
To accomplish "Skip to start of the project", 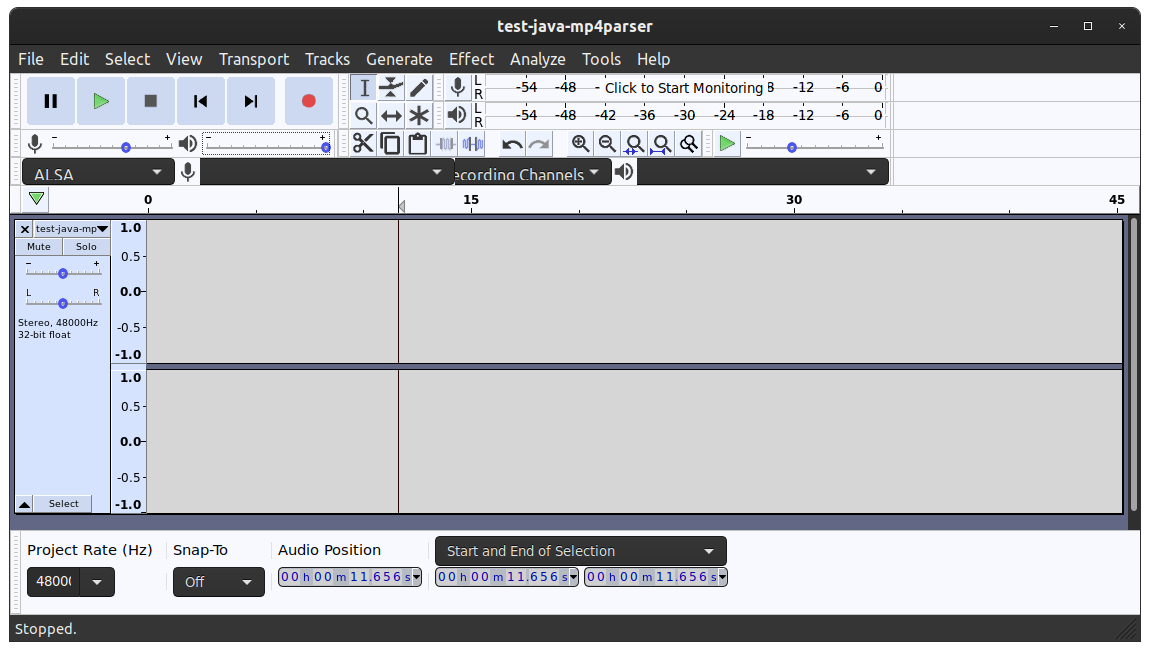I will (200, 101).
